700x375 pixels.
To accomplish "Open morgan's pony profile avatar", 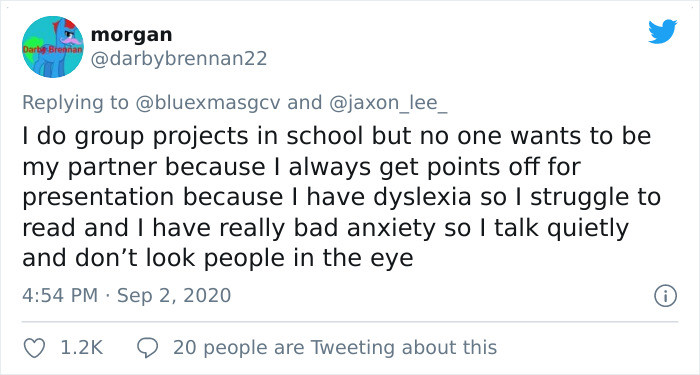I will tap(53, 47).
